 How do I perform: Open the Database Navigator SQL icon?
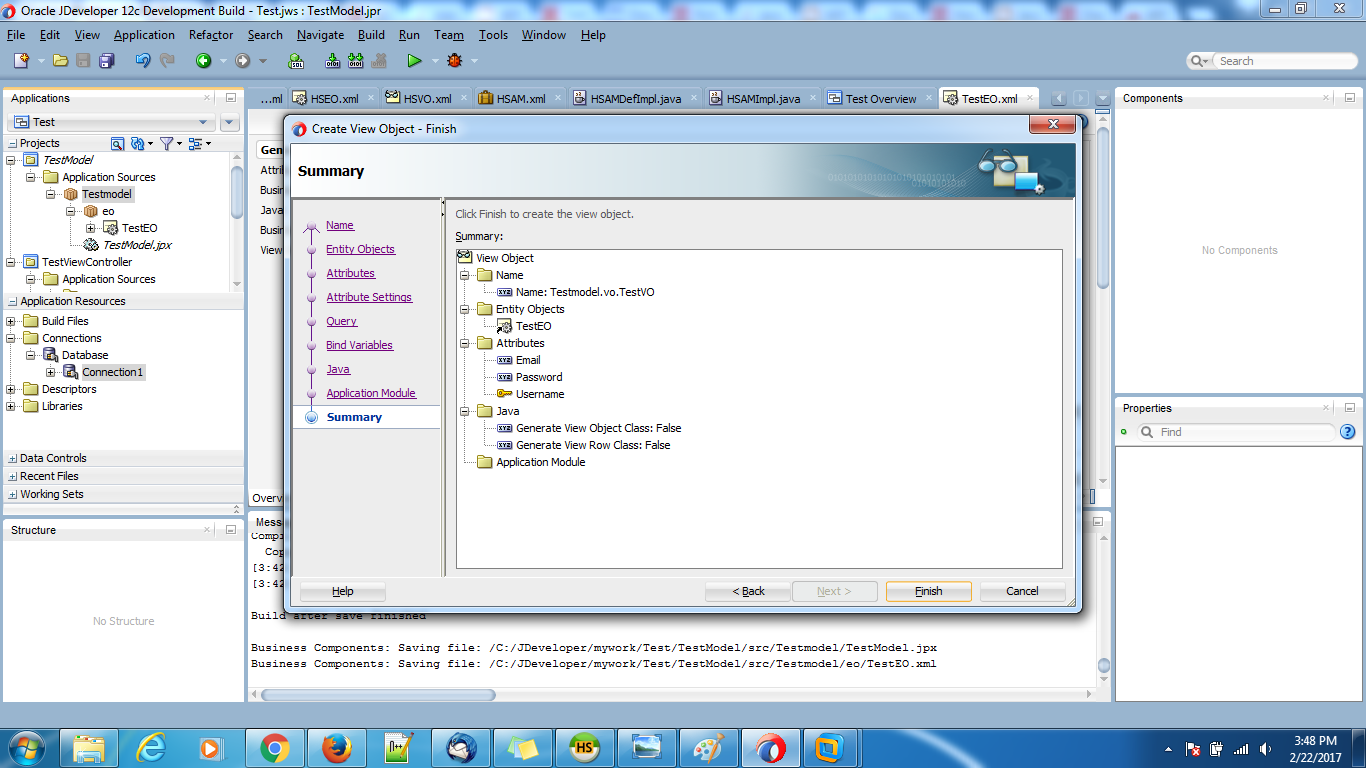pyautogui.click(x=295, y=60)
